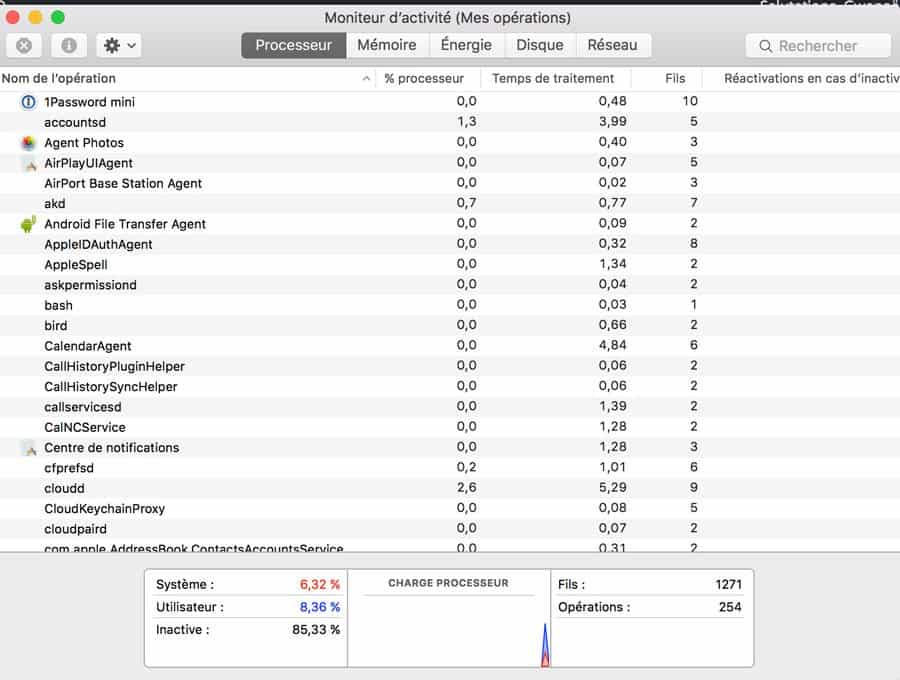Click the process info (i) icon
This screenshot has height=680, width=900.
tap(68, 45)
